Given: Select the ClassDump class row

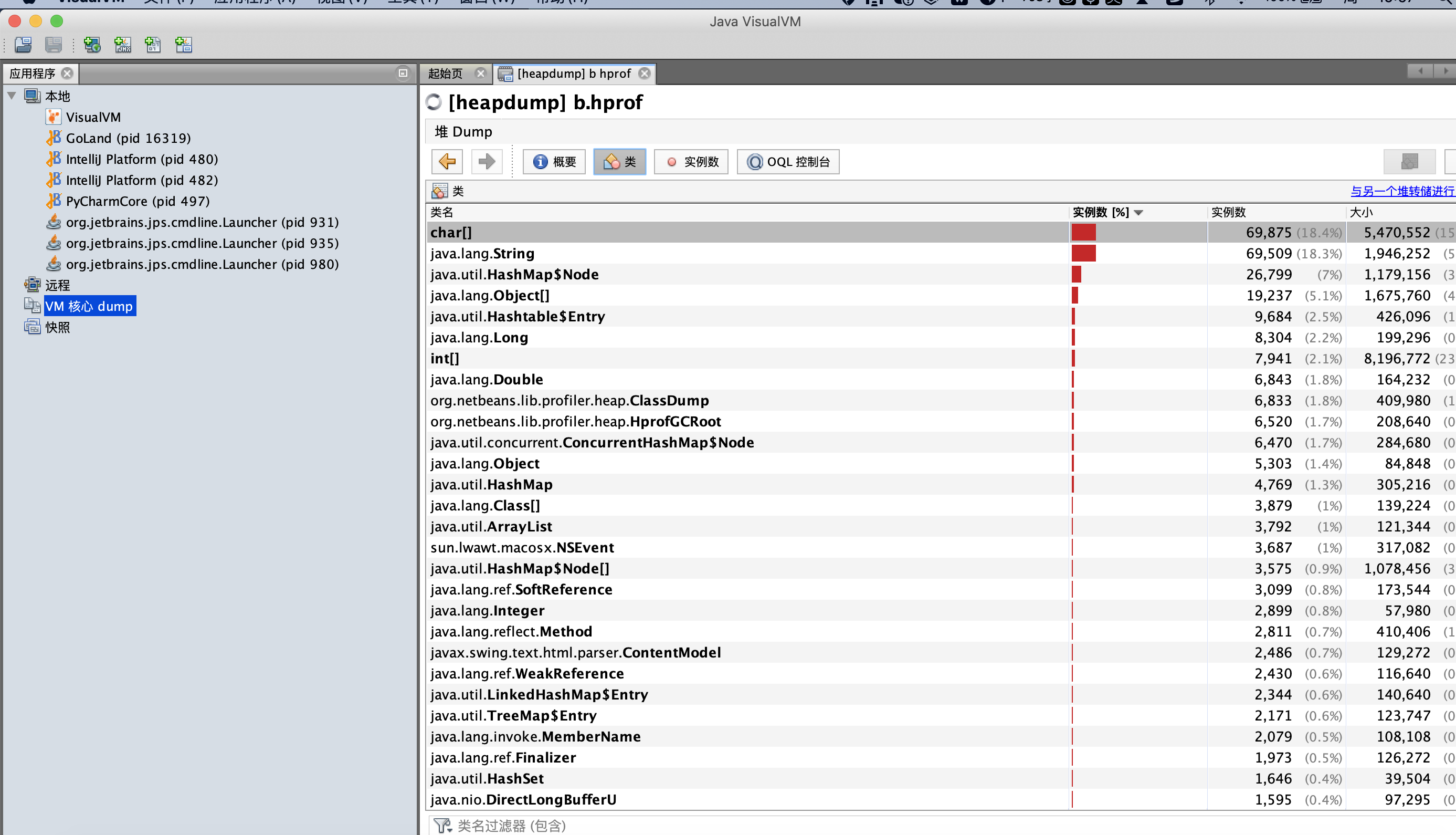Looking at the screenshot, I should coord(942,400).
